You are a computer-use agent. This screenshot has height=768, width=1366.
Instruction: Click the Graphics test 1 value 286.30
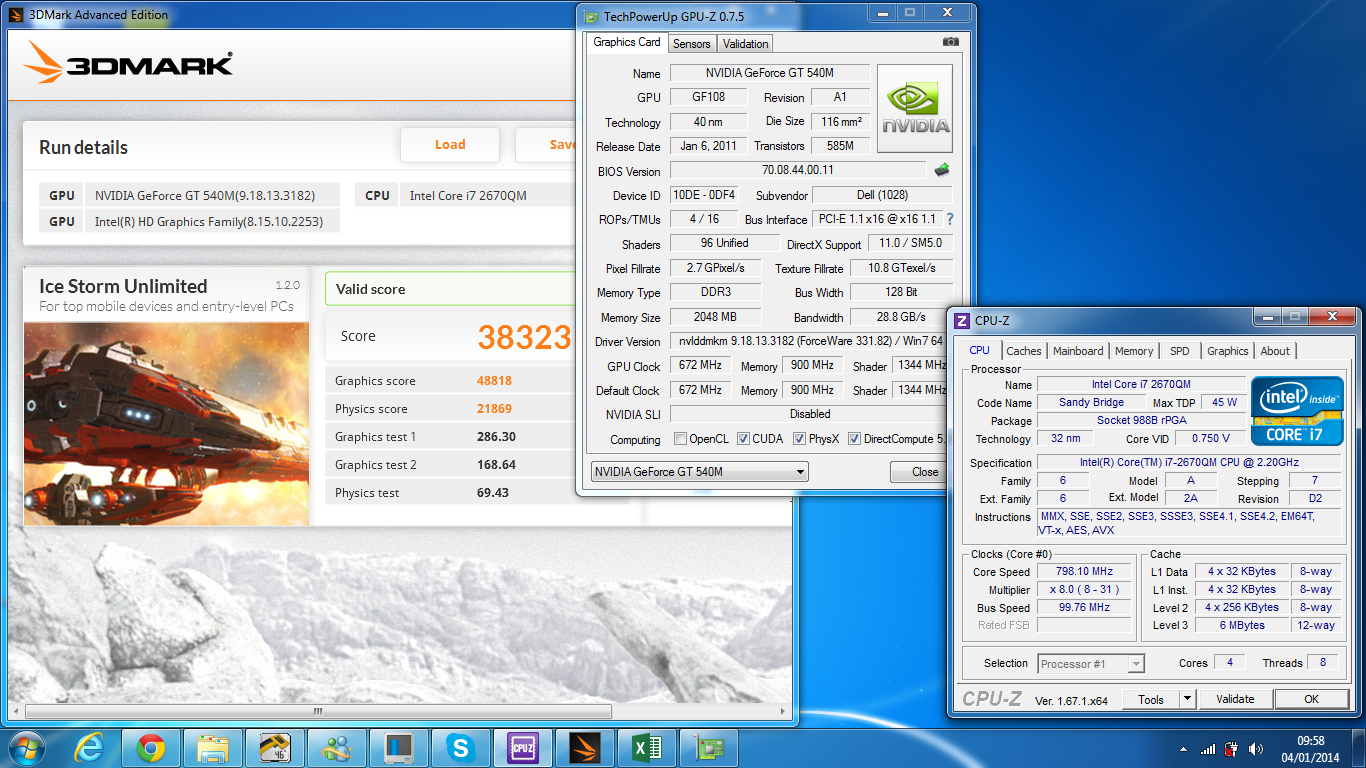point(496,437)
